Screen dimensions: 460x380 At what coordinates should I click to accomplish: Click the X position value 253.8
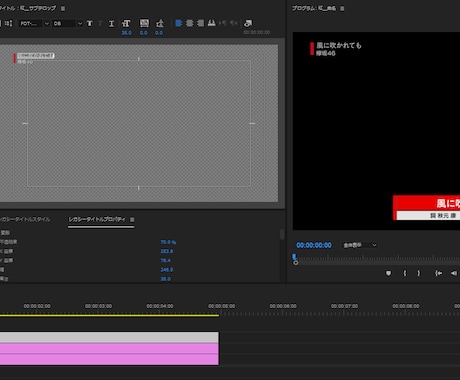tap(167, 251)
